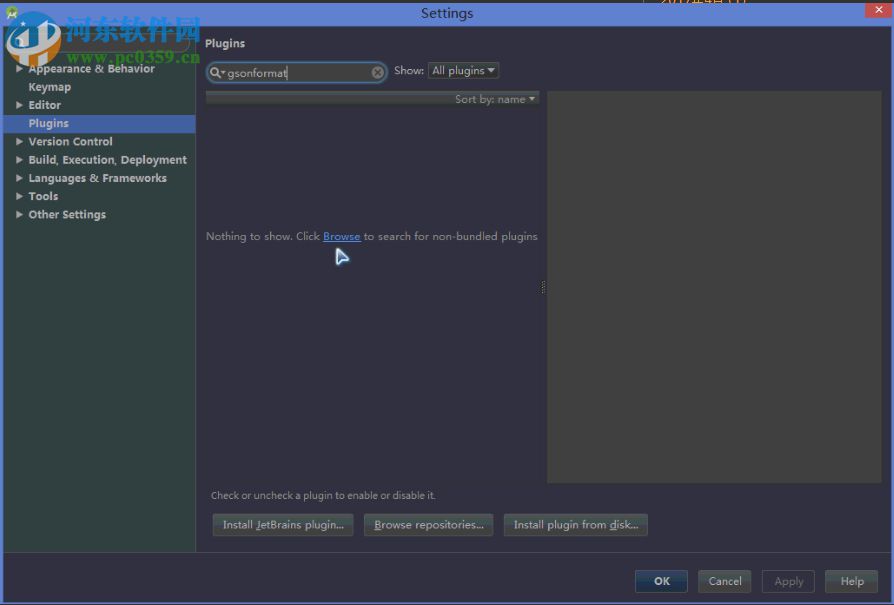
Task: Expand the Tools settings section
Action: click(20, 196)
